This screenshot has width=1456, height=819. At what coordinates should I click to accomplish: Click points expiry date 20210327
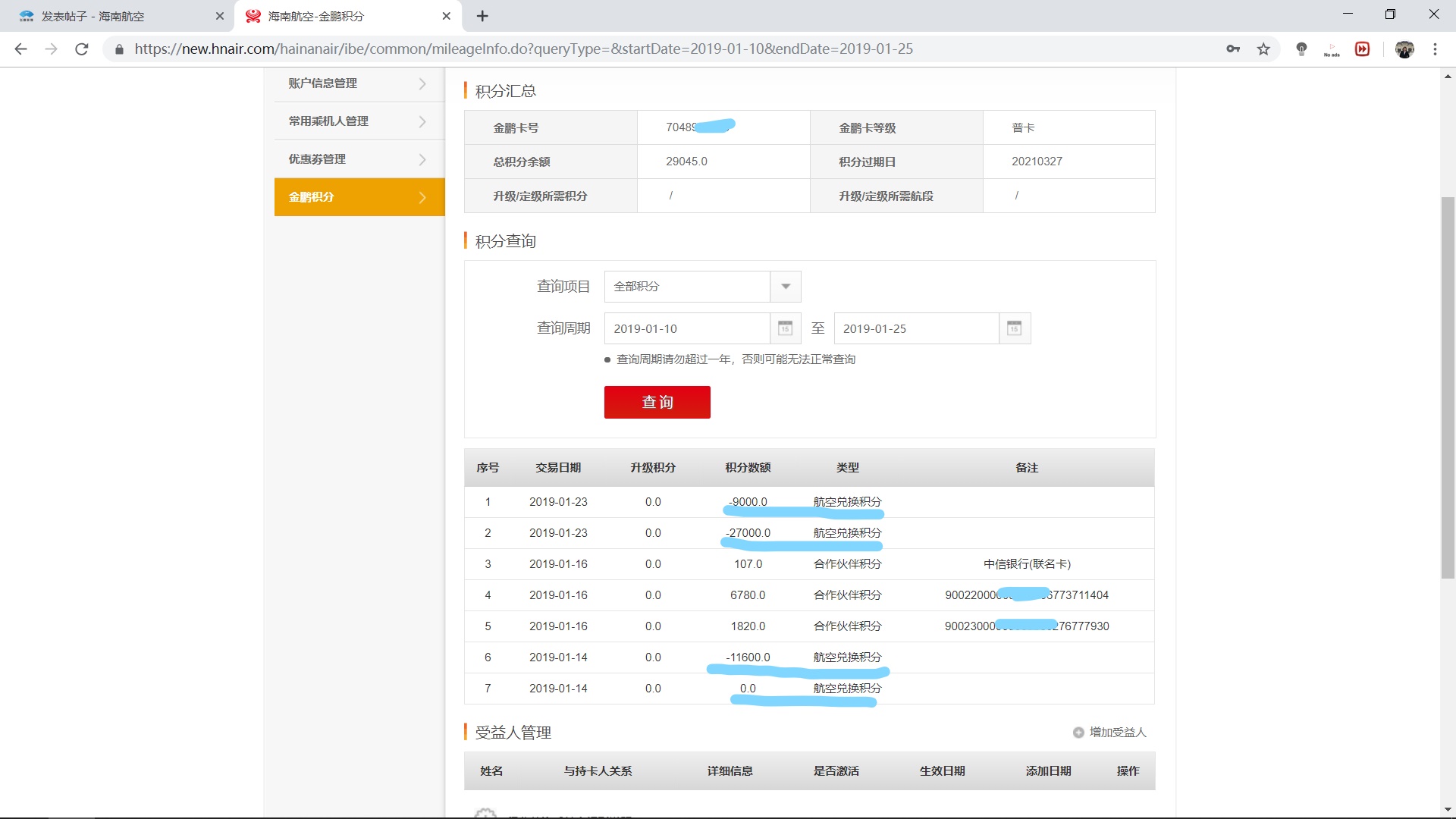tap(1037, 162)
